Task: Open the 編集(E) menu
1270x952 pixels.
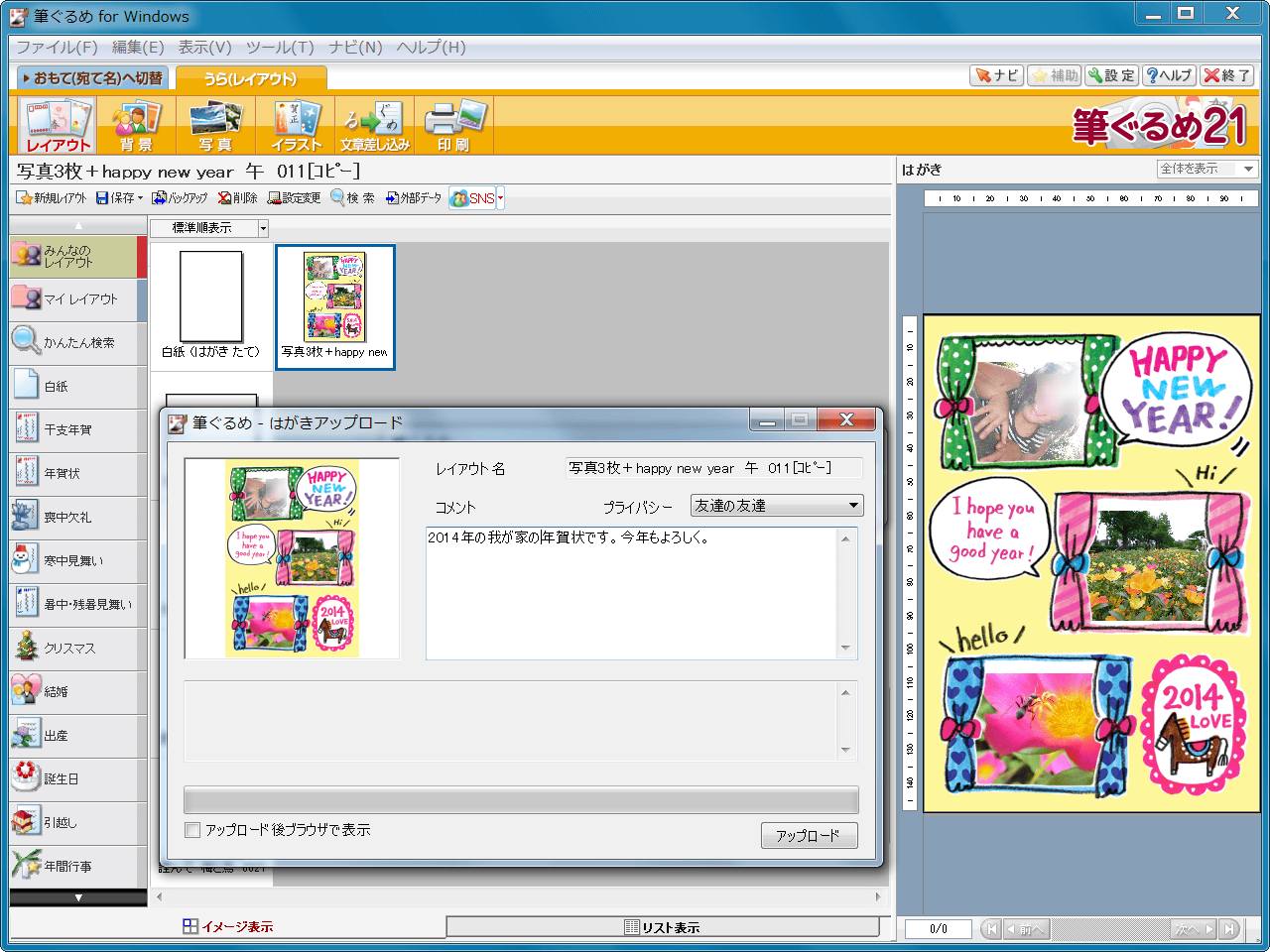Action: click(138, 48)
